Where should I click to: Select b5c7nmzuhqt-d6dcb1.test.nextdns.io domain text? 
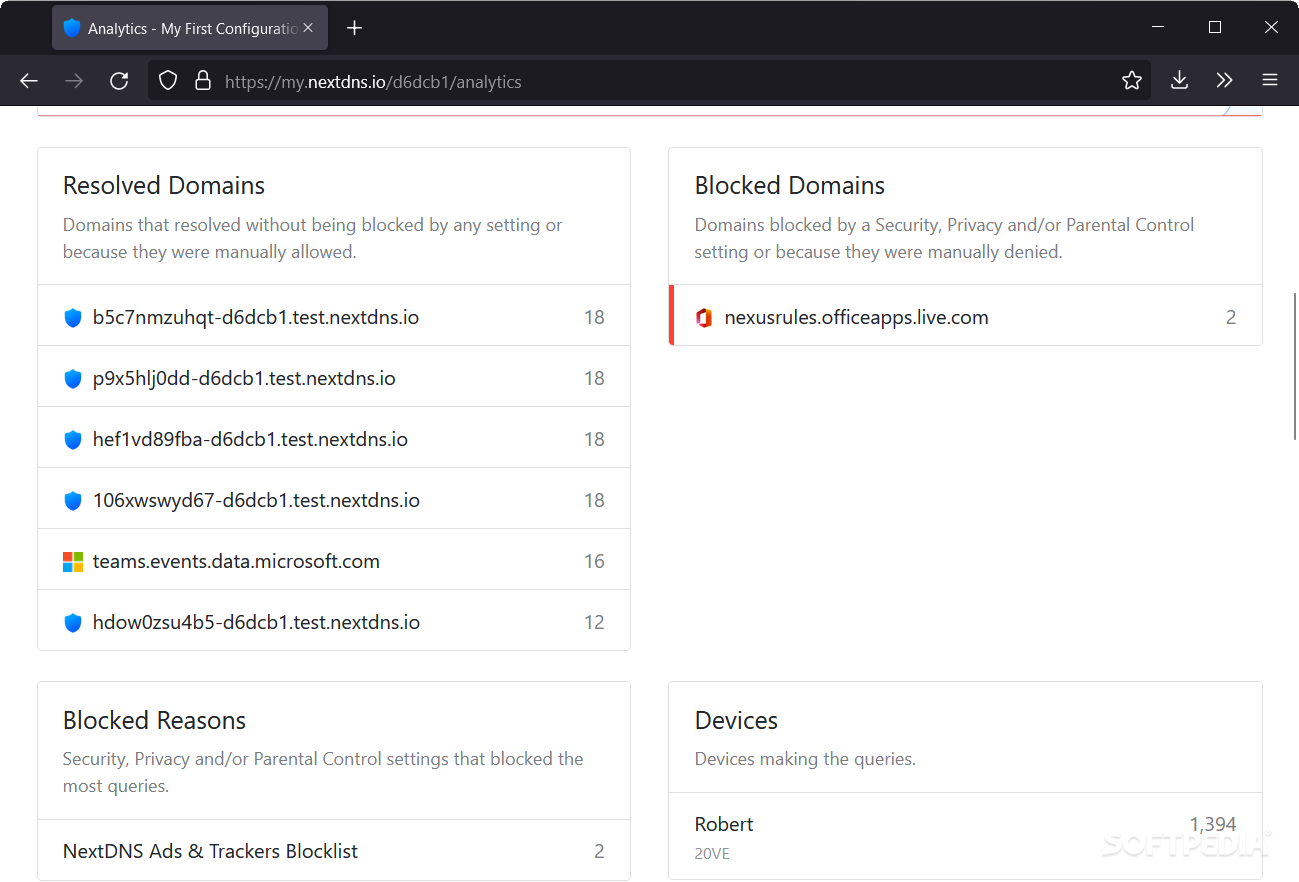click(256, 317)
